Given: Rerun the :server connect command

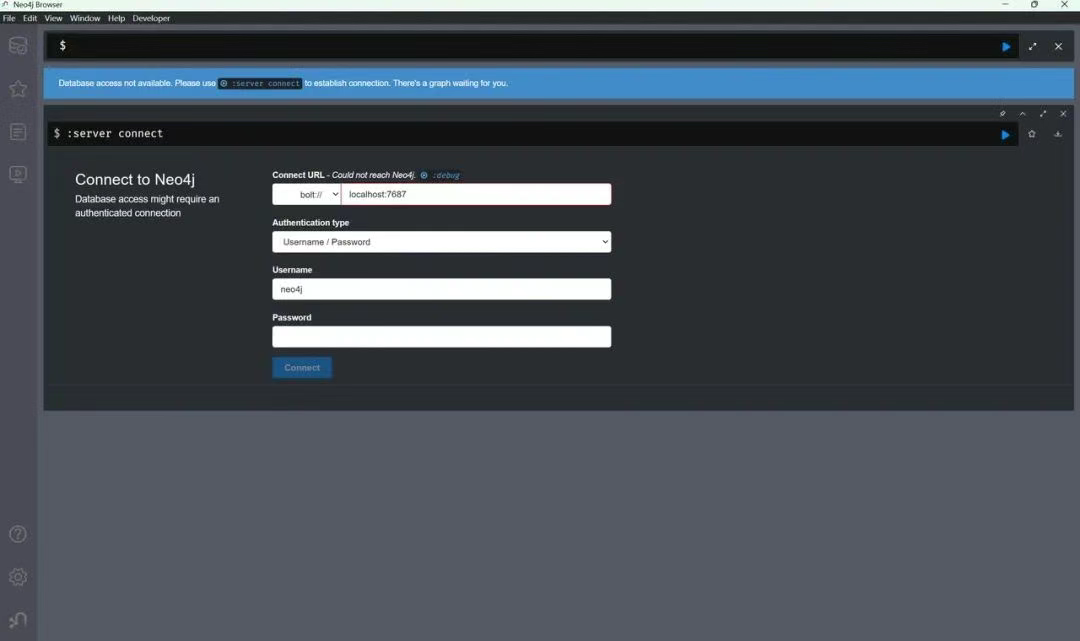Looking at the screenshot, I should (x=1006, y=135).
